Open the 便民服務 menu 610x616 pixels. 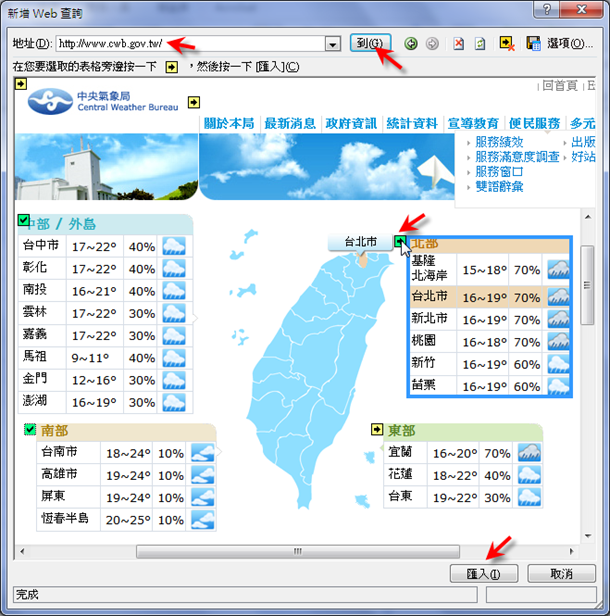click(x=534, y=124)
